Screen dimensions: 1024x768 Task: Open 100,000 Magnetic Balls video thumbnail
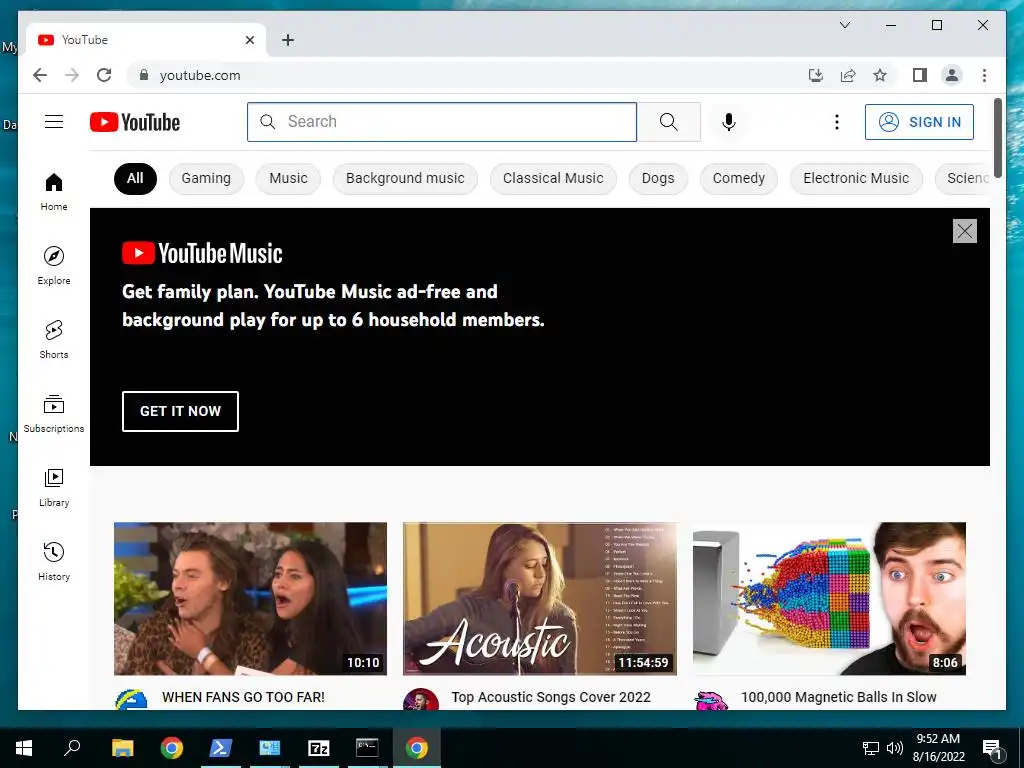(829, 598)
